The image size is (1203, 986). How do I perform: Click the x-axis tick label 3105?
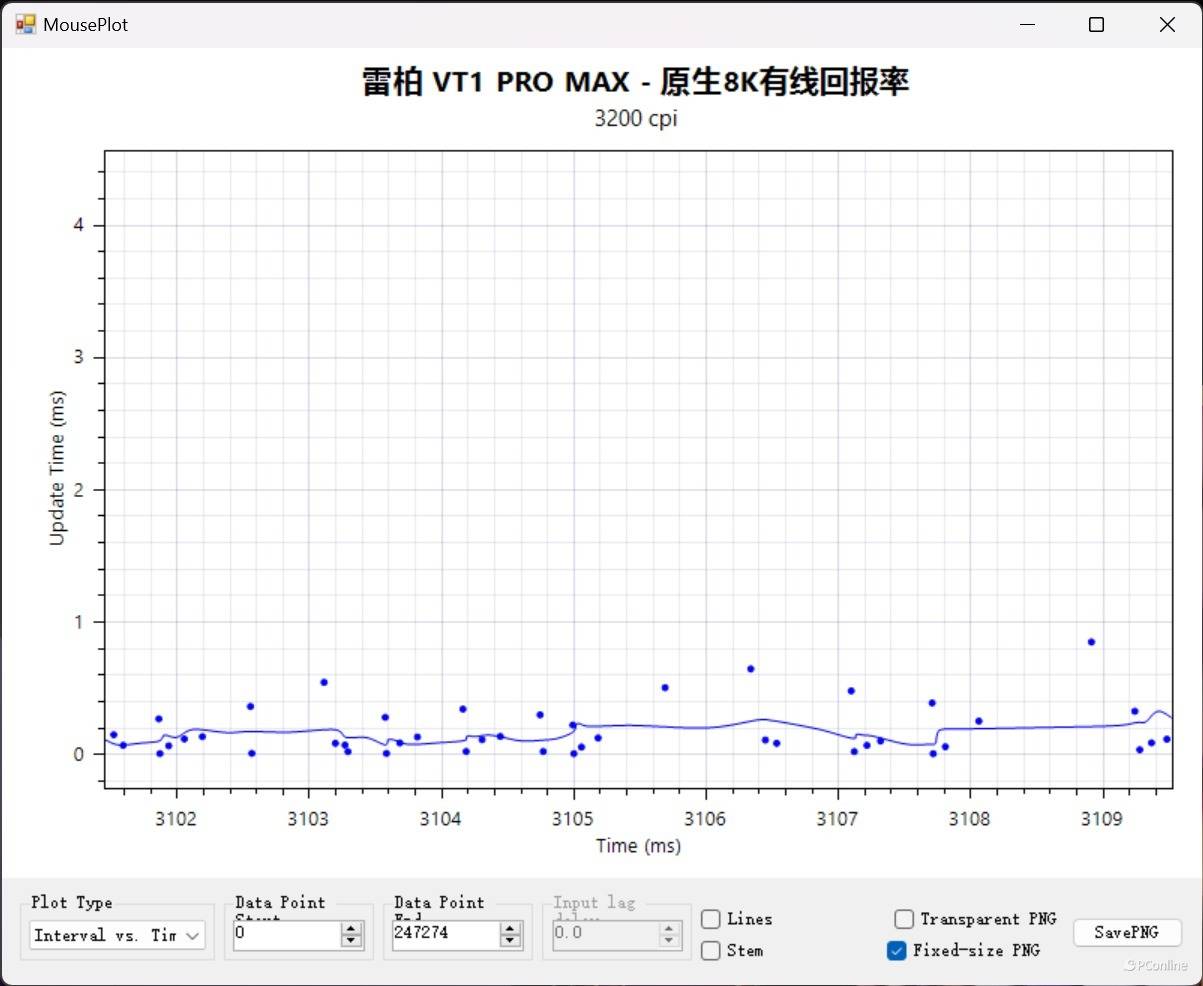(x=573, y=820)
